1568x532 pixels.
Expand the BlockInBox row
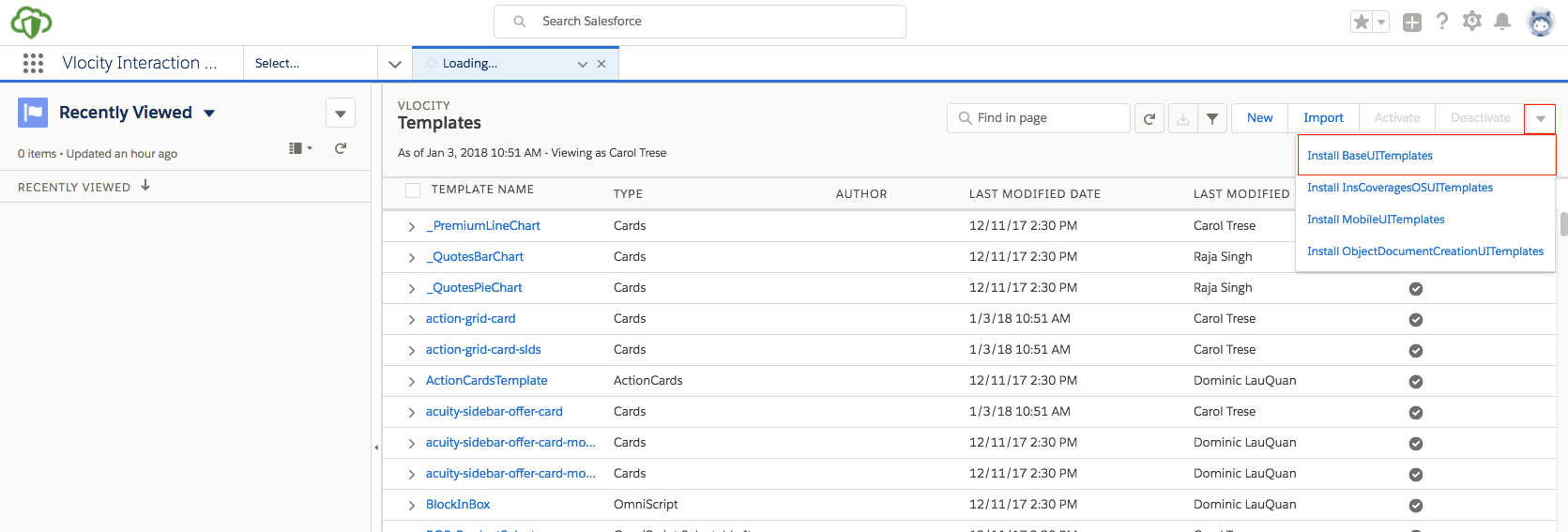(x=411, y=506)
